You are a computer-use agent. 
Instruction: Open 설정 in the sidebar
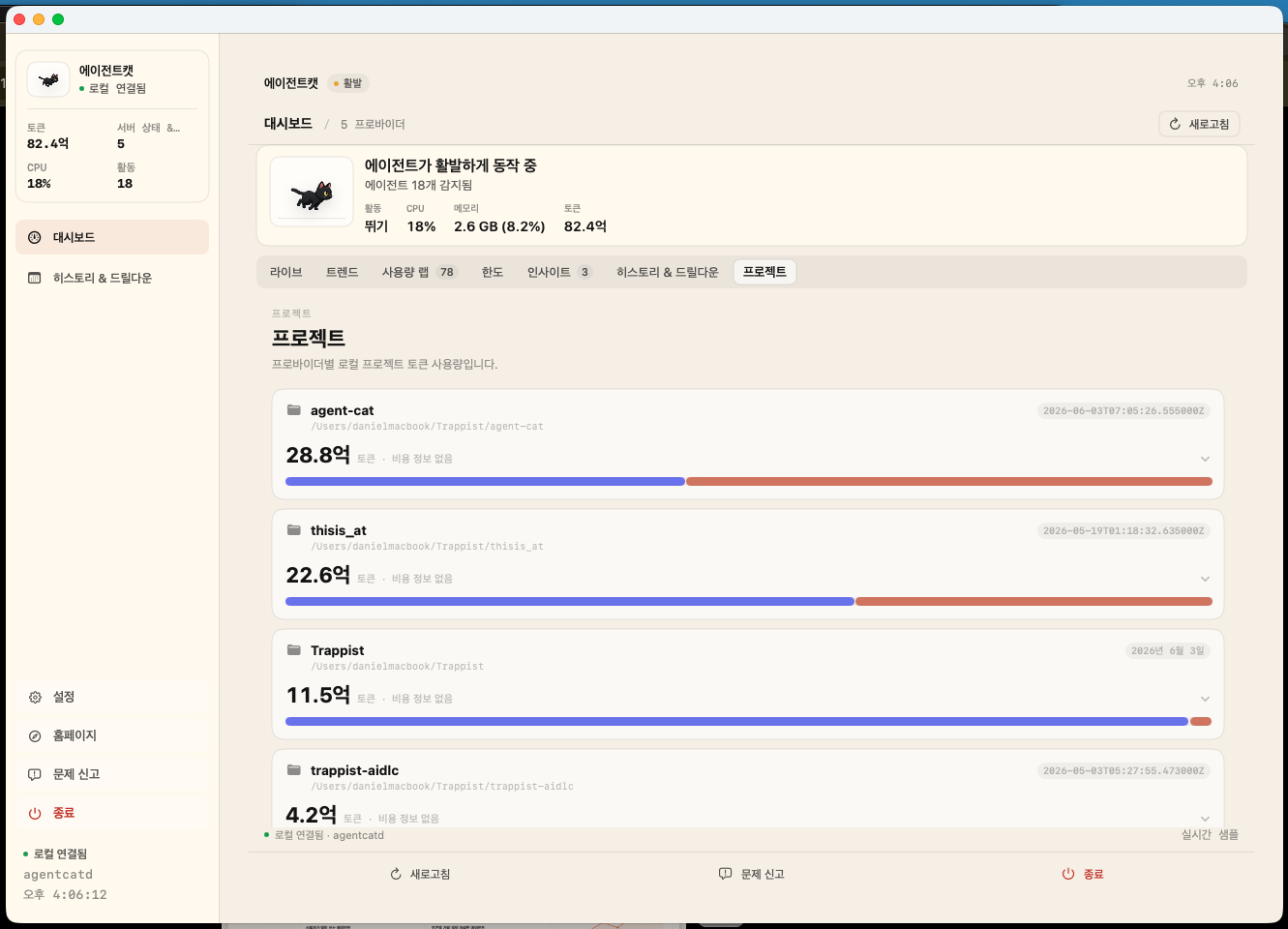tap(112, 697)
